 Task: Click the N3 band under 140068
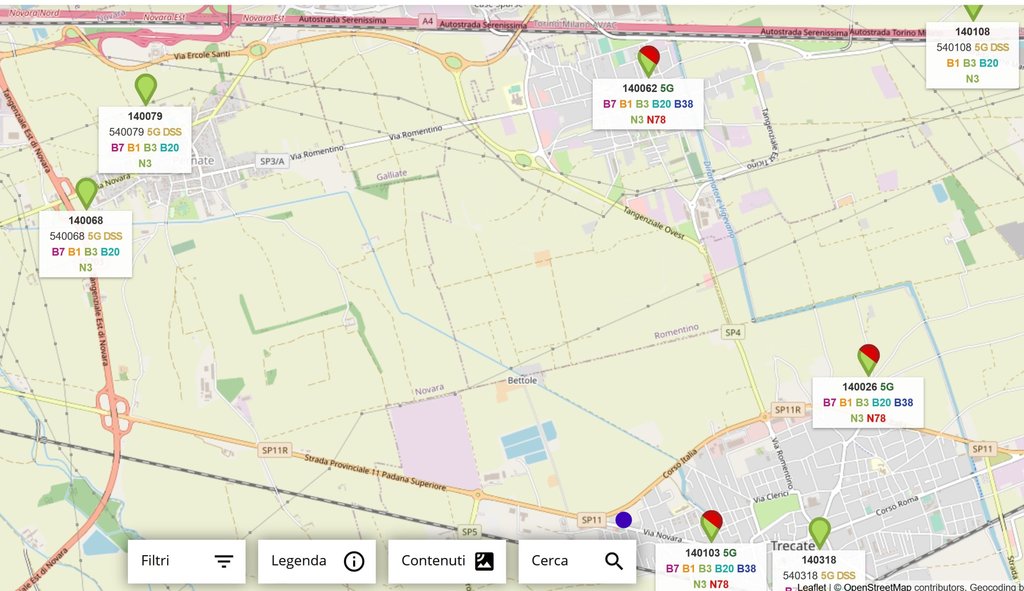click(86, 268)
